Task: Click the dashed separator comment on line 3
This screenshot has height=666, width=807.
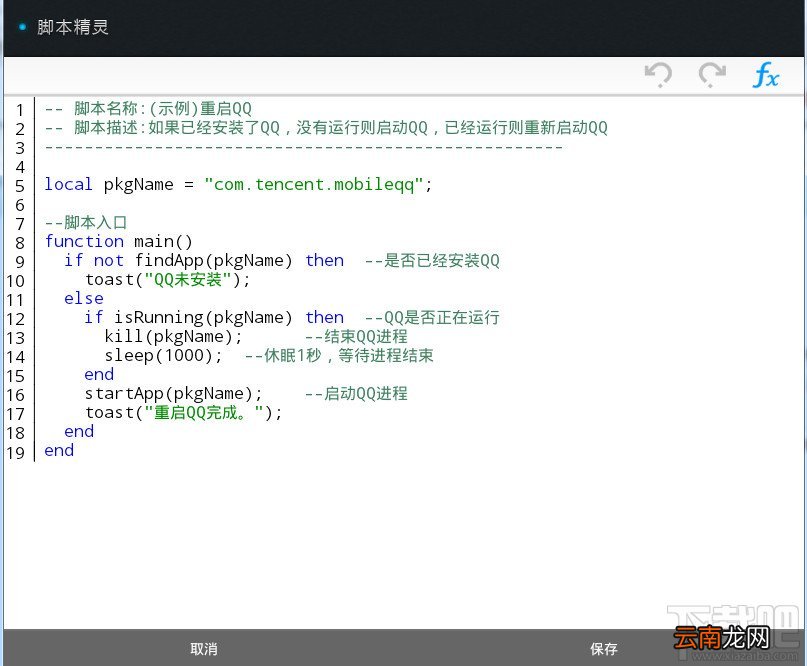Action: pos(304,147)
